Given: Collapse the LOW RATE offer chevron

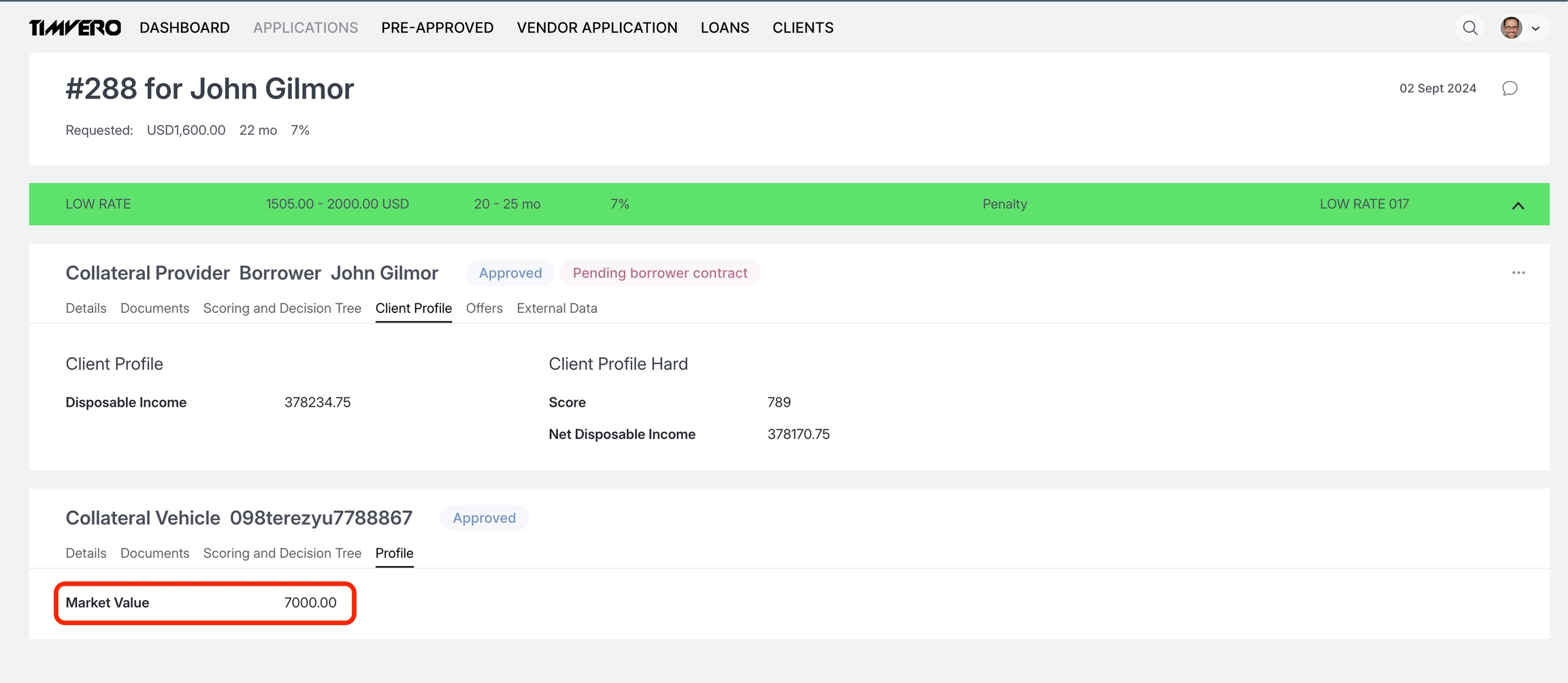Looking at the screenshot, I should (x=1518, y=205).
